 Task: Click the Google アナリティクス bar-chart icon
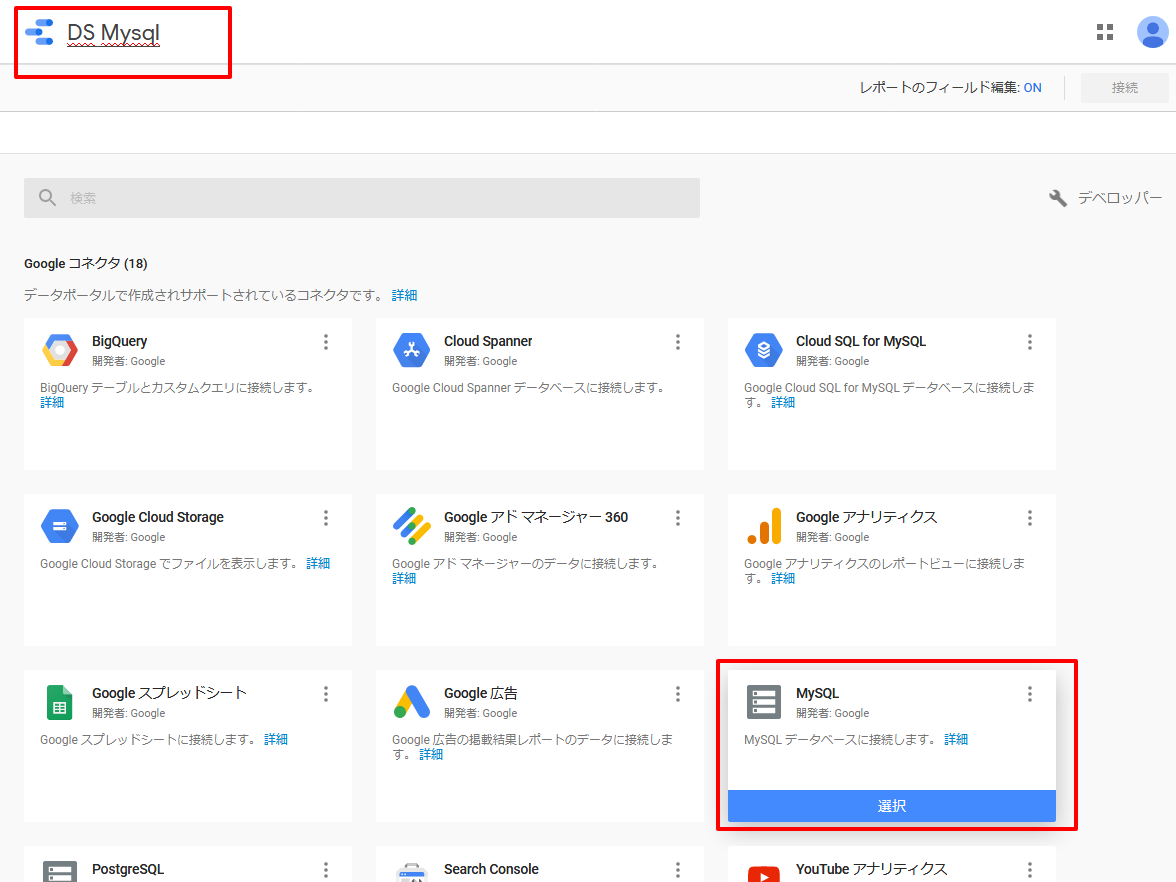click(764, 526)
